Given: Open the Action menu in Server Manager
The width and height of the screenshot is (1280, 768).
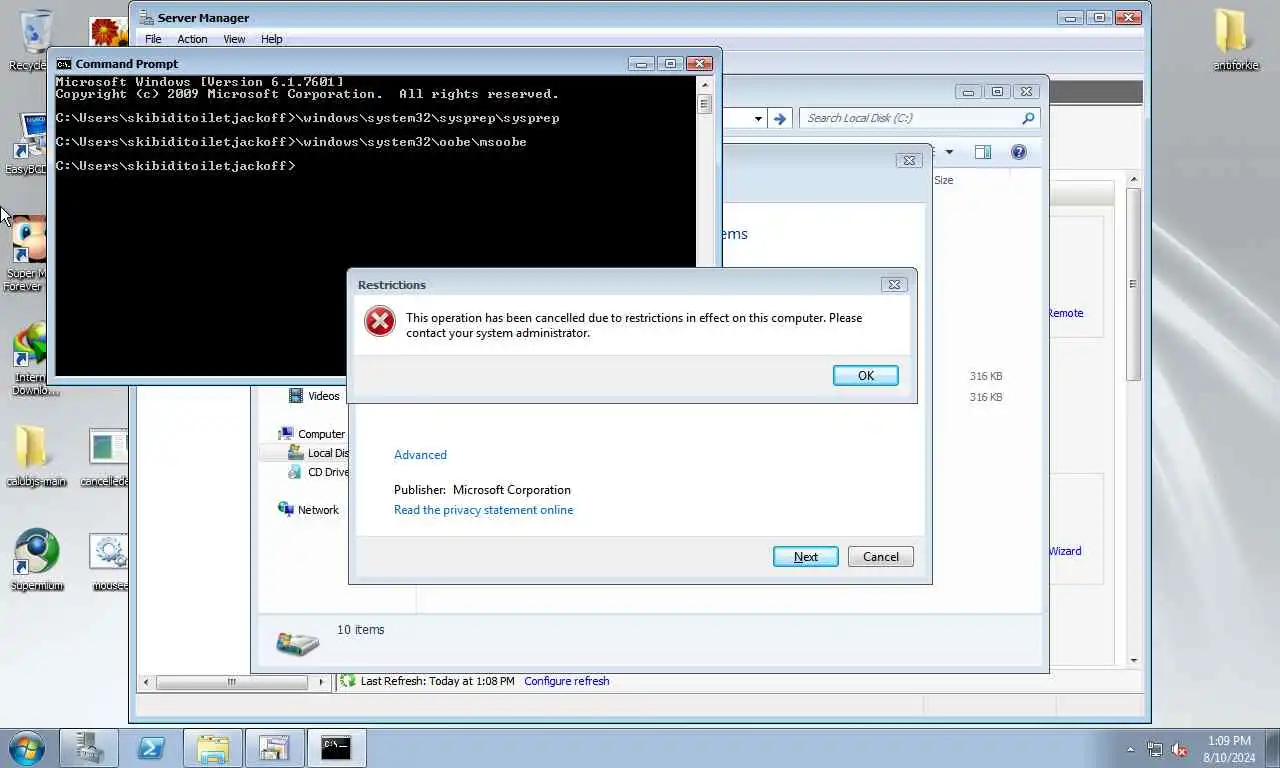Looking at the screenshot, I should [x=192, y=39].
